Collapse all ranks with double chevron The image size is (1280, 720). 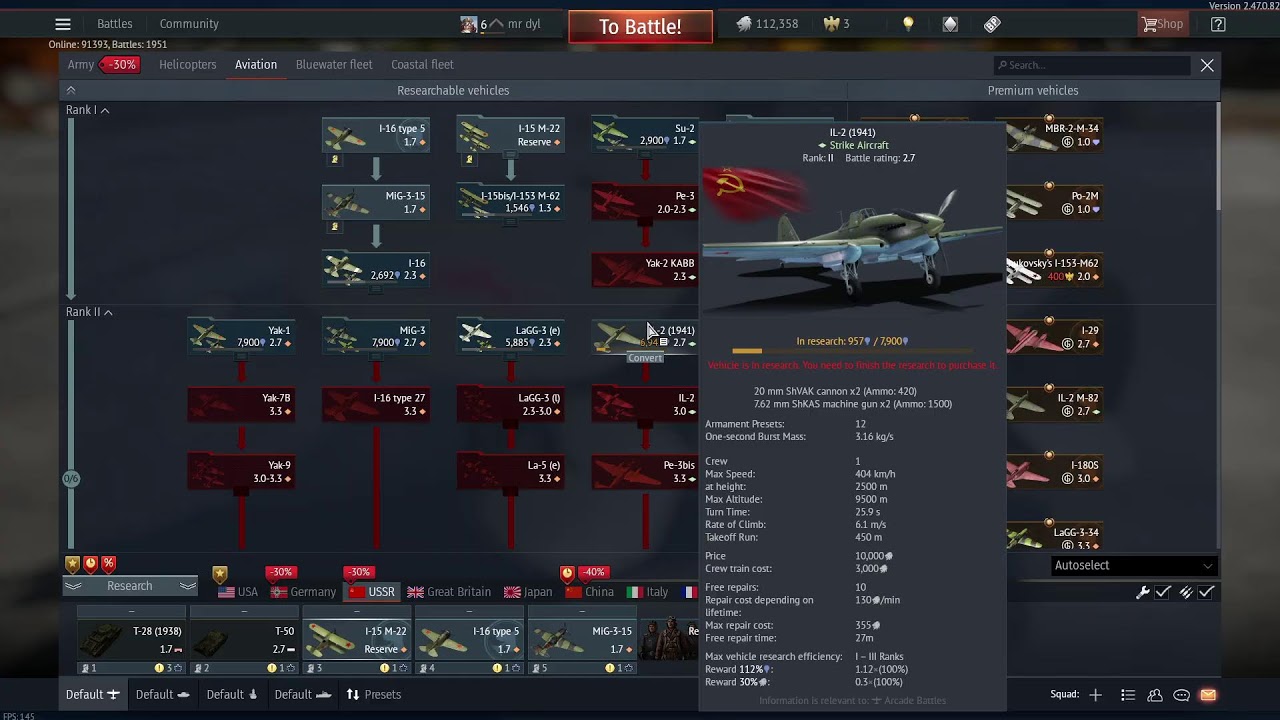click(71, 90)
